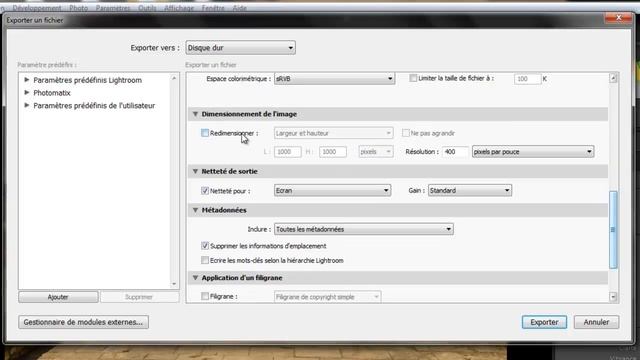This screenshot has width=640, height=360.
Task: Open the Exporter vers dropdown
Action: pos(240,48)
